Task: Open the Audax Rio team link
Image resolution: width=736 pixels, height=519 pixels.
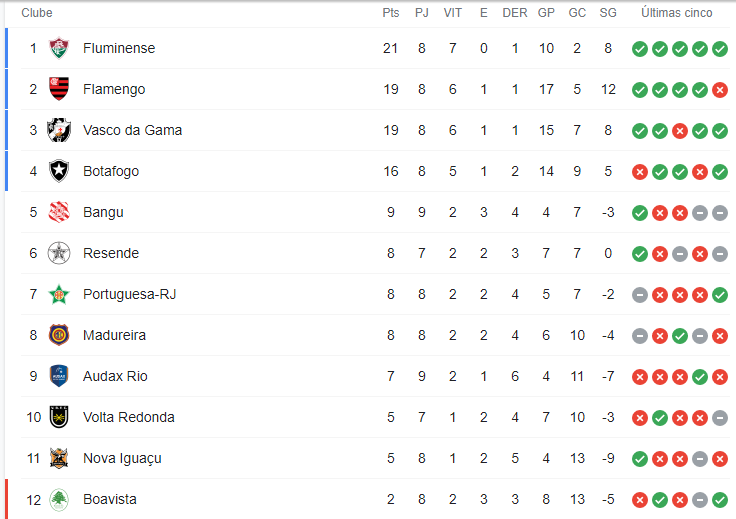Action: [115, 376]
